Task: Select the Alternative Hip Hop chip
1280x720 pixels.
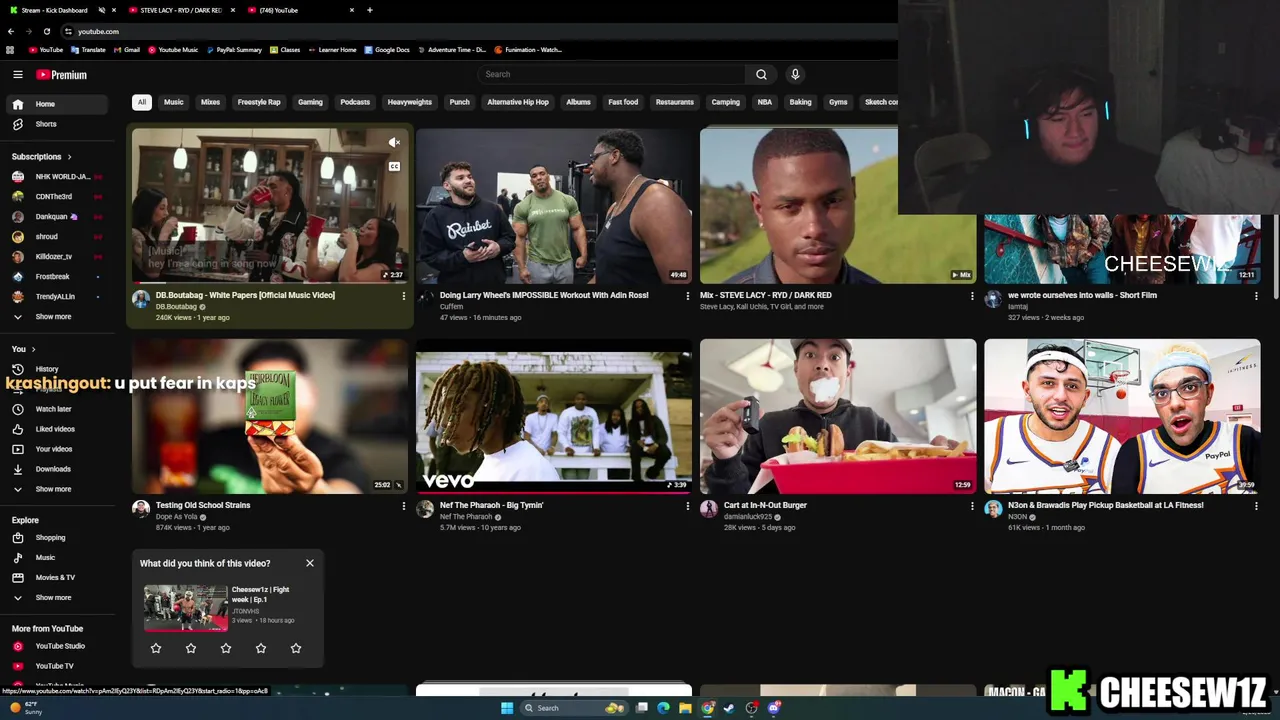Action: (x=518, y=102)
